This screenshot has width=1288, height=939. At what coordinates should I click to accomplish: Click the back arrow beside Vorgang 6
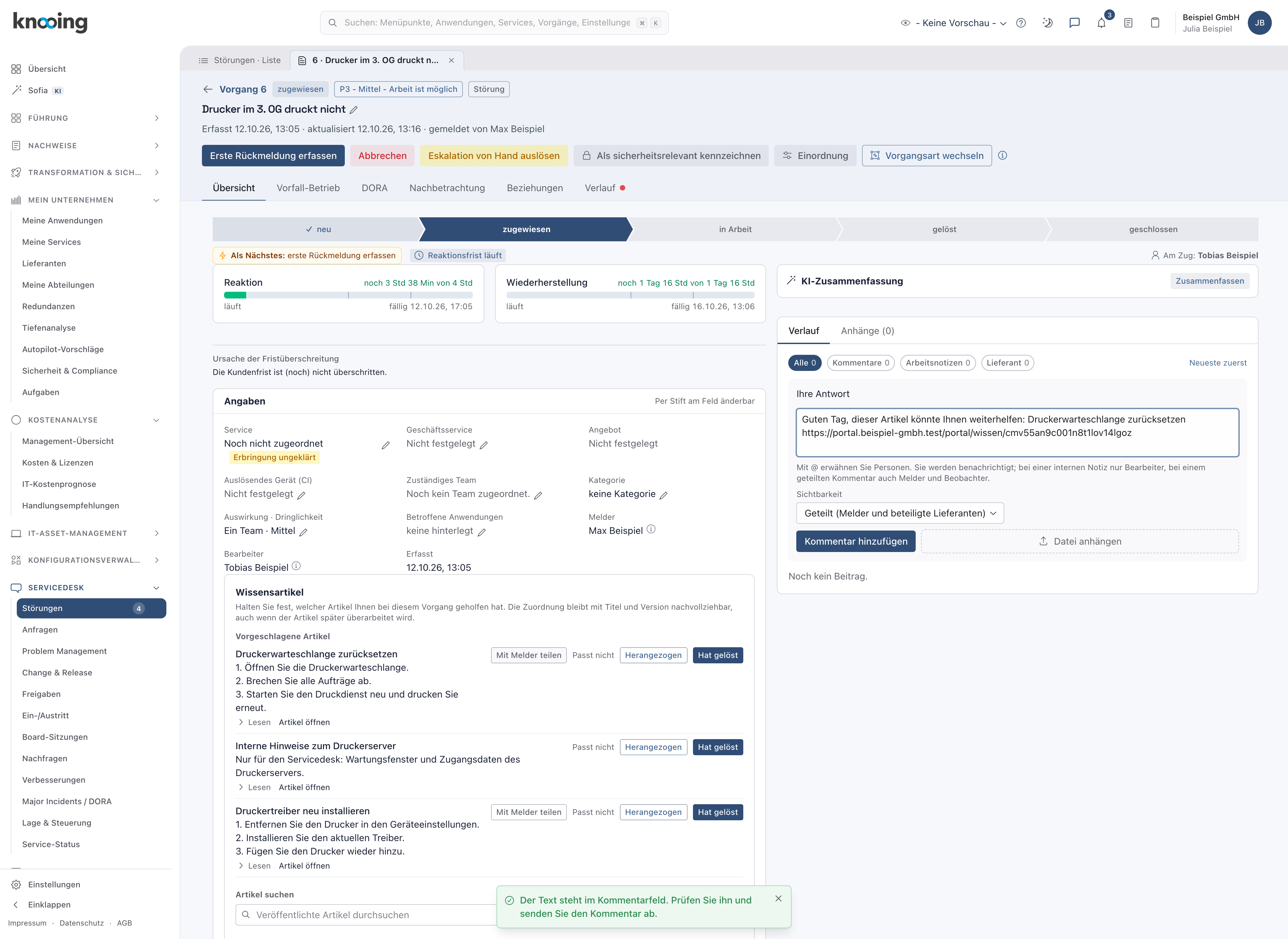[x=208, y=89]
